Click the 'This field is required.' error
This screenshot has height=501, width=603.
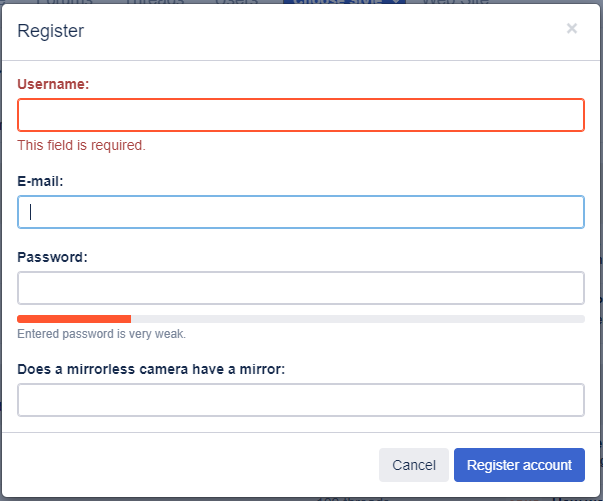tap(81, 145)
